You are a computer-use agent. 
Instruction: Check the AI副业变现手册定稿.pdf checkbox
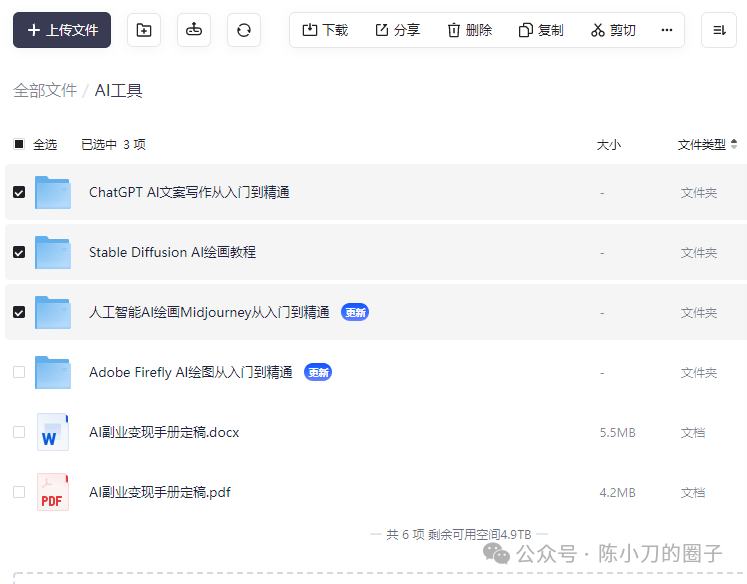pyautogui.click(x=19, y=492)
